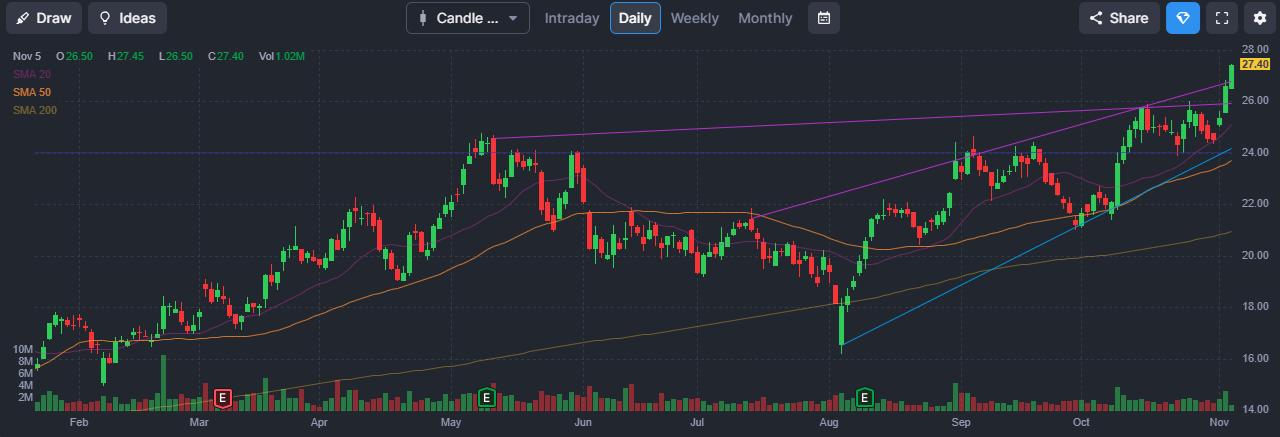1280x437 pixels.
Task: Expand the Candle chart type dropdown arrow
Action: [513, 18]
